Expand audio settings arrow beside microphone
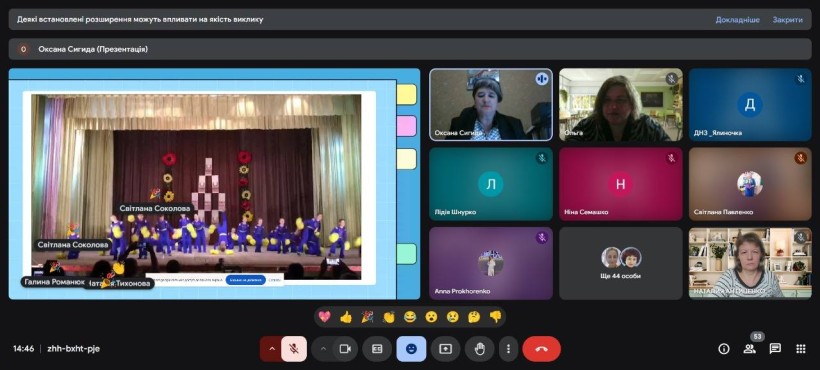Screen dimensions: 820x370 pos(271,349)
